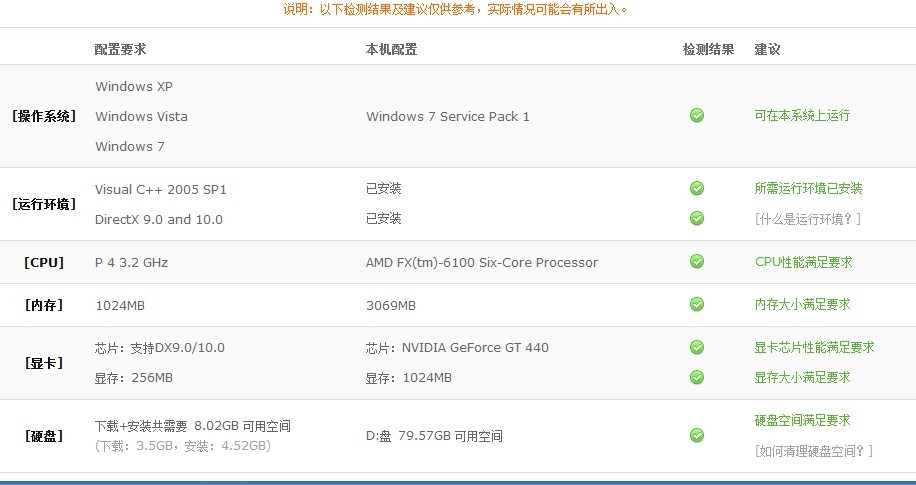Click the orange 说明 notice at top
916x485 pixels.
tap(456, 9)
